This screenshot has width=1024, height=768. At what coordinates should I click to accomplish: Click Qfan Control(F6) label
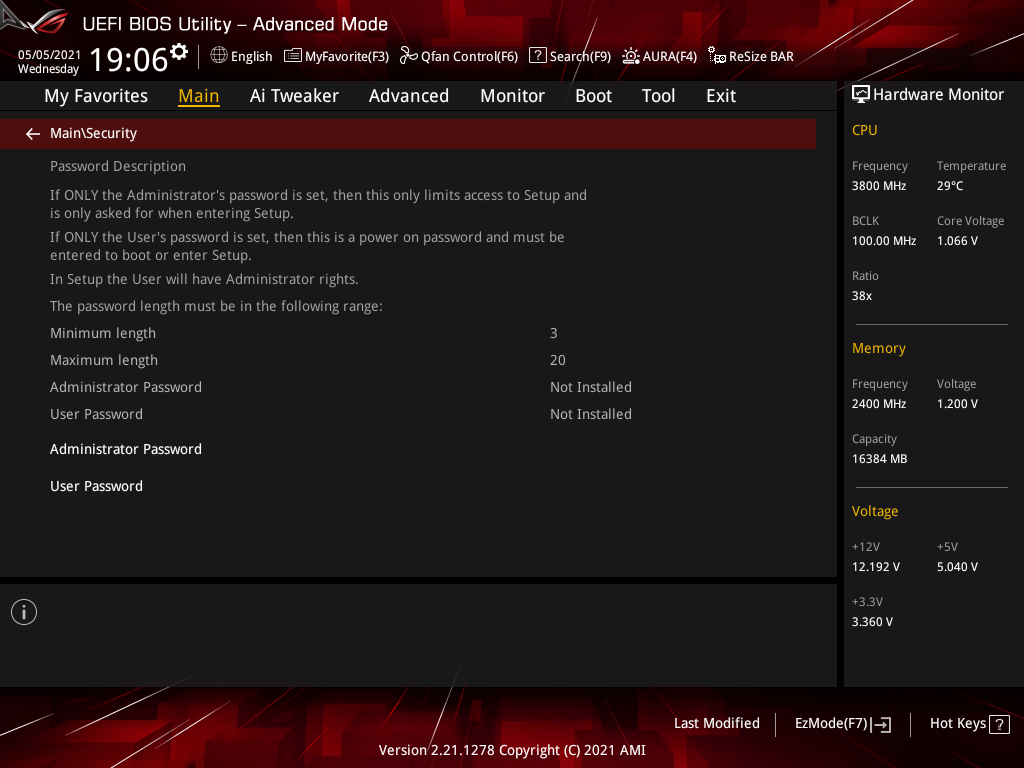(470, 56)
